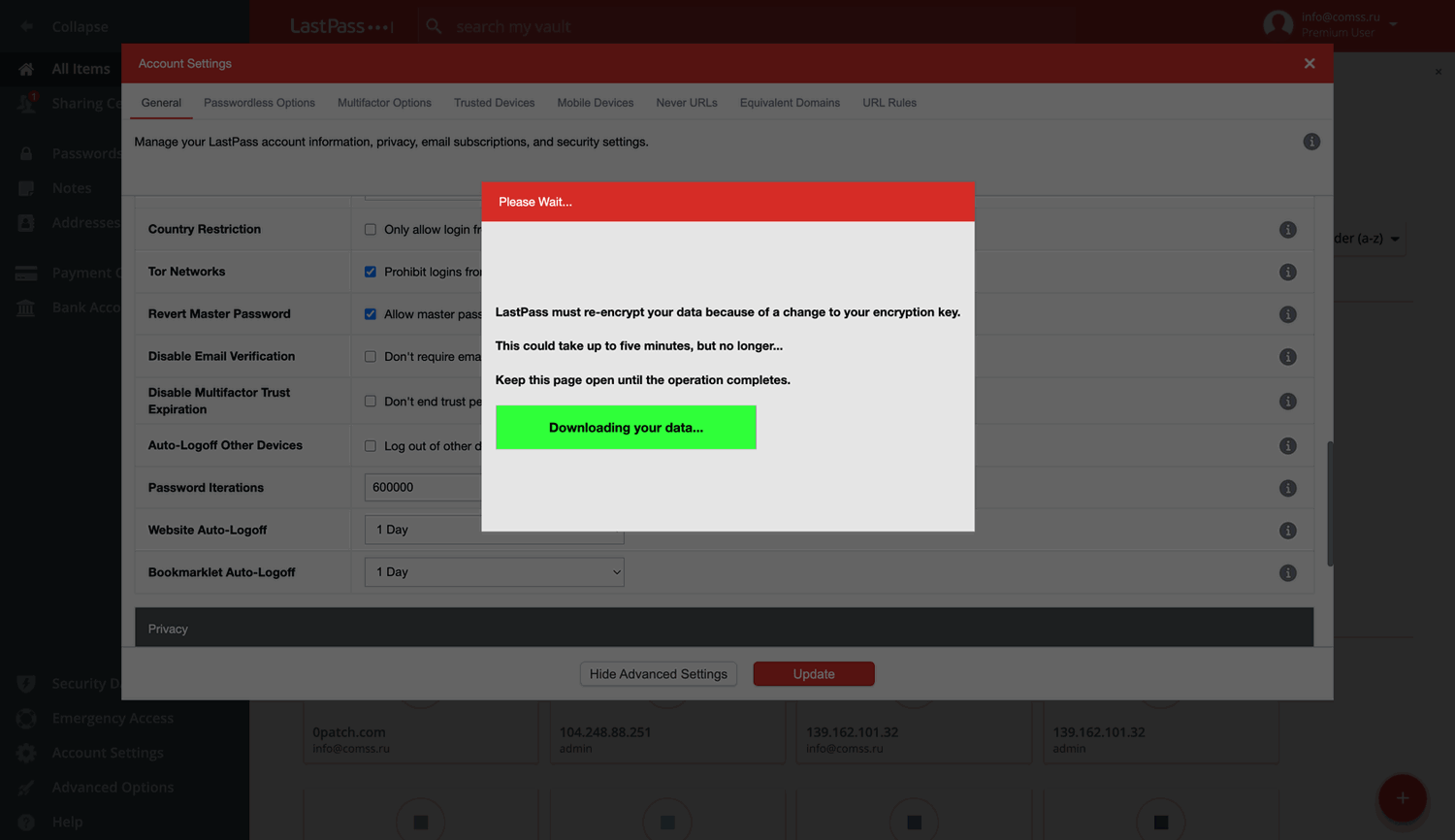
Task: Click the Account Settings dialog scrollbar
Action: (1330, 504)
